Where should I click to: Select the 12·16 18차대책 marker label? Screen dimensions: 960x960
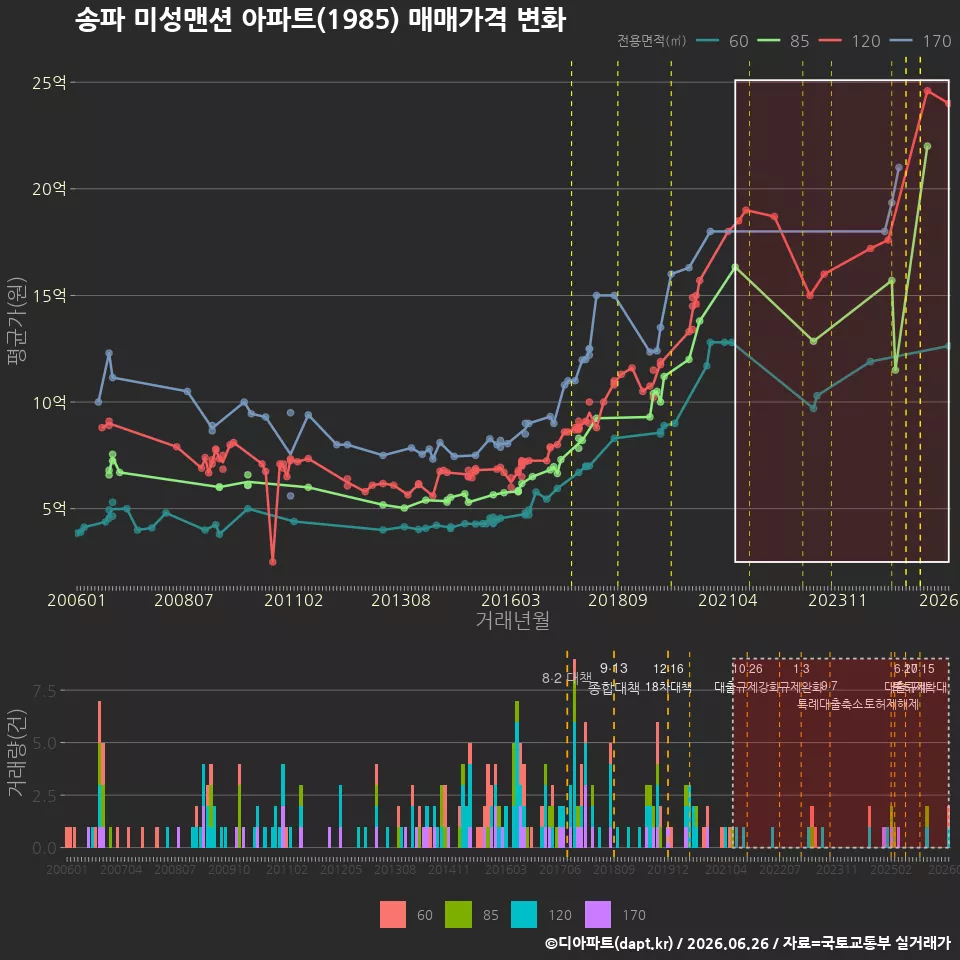pos(668,678)
